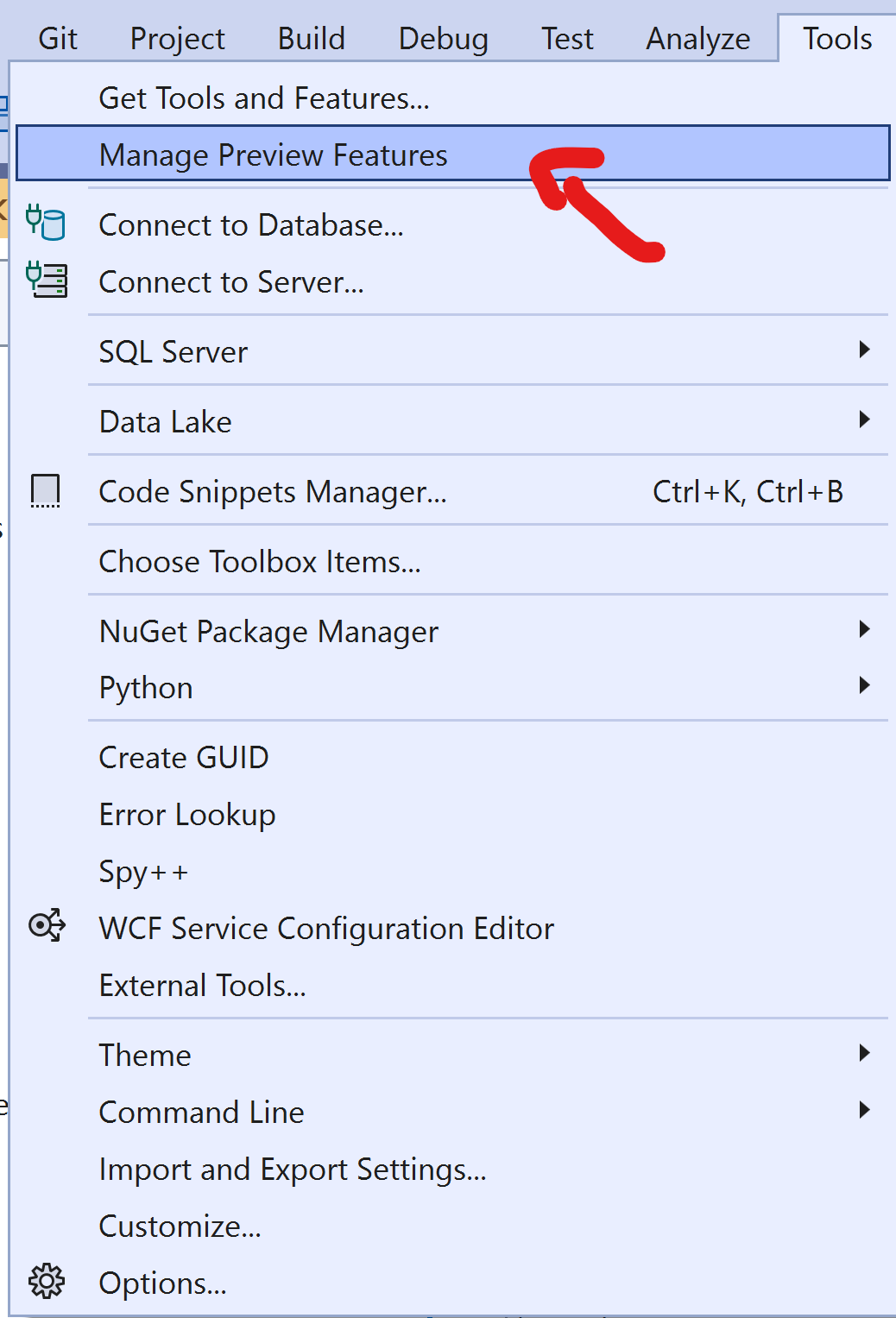Click the Connect to Server icon
Screen dimensions: 896x1318
[x=46, y=280]
